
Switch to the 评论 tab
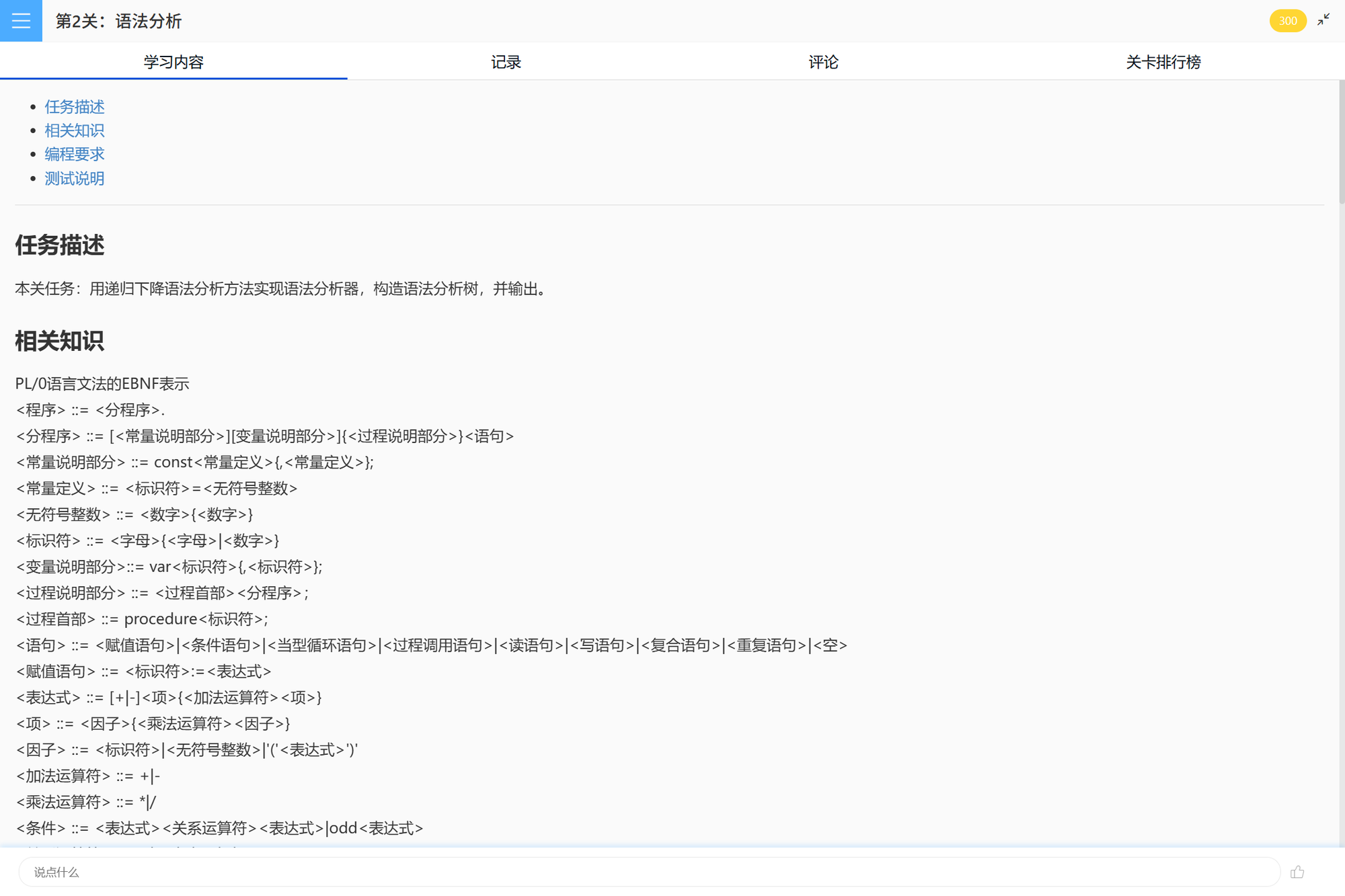click(823, 62)
